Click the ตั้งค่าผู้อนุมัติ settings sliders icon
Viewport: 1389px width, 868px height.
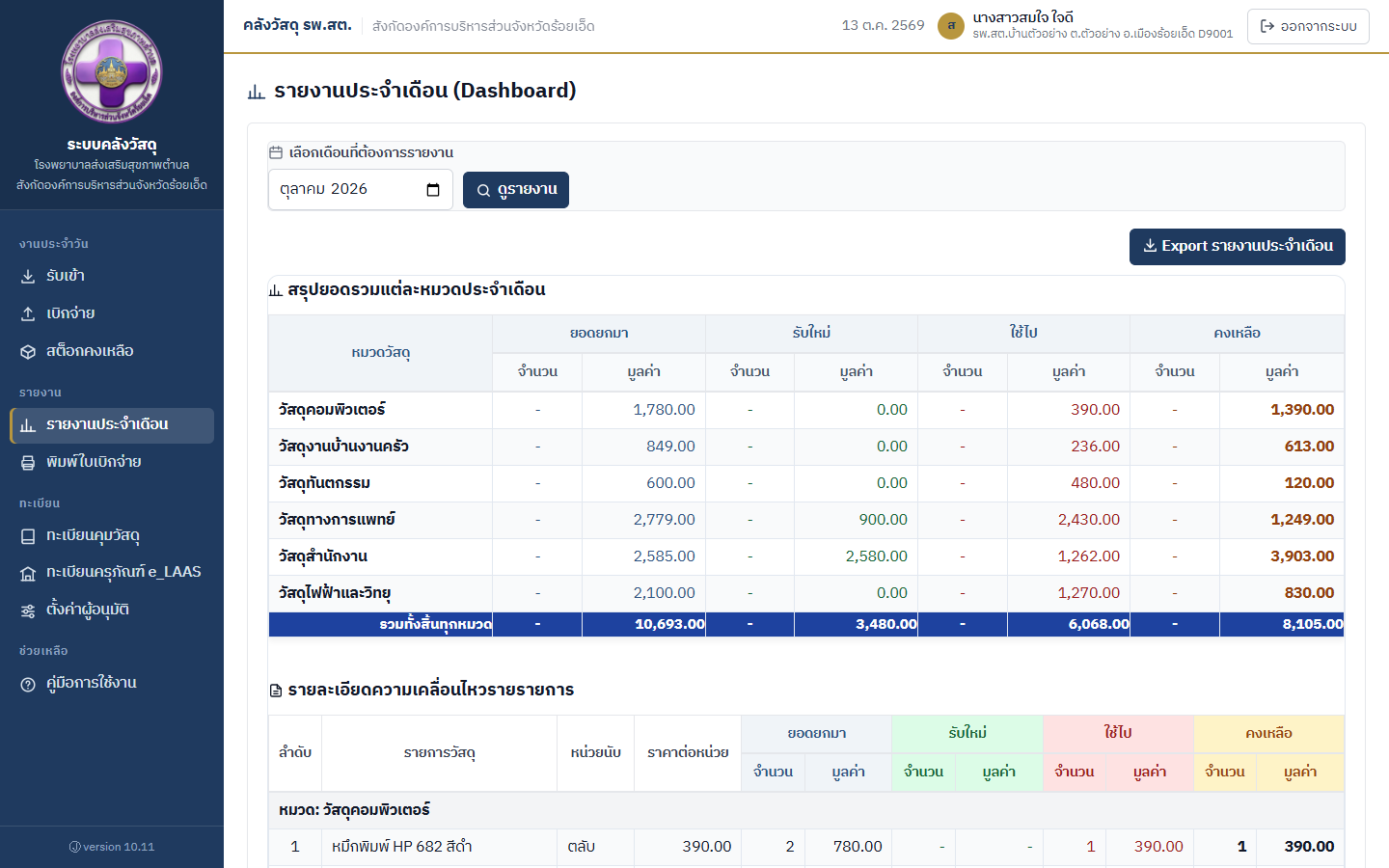tap(28, 610)
